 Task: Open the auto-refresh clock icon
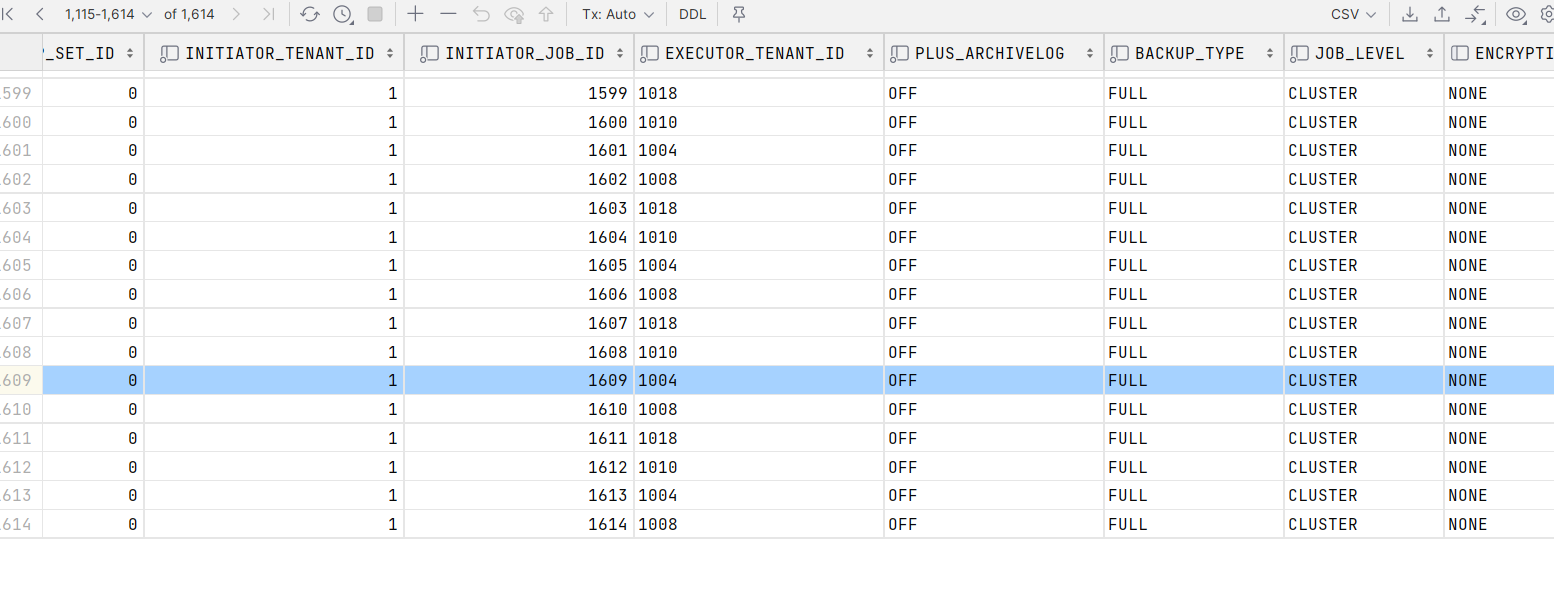tap(342, 14)
